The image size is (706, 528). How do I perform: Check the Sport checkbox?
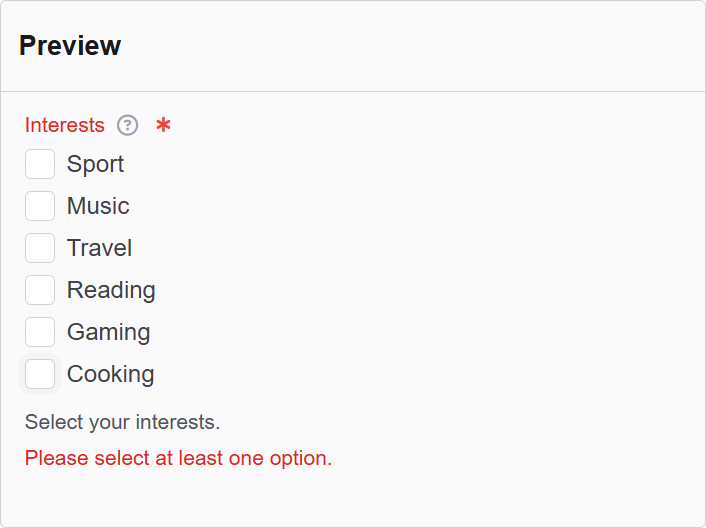click(x=40, y=164)
